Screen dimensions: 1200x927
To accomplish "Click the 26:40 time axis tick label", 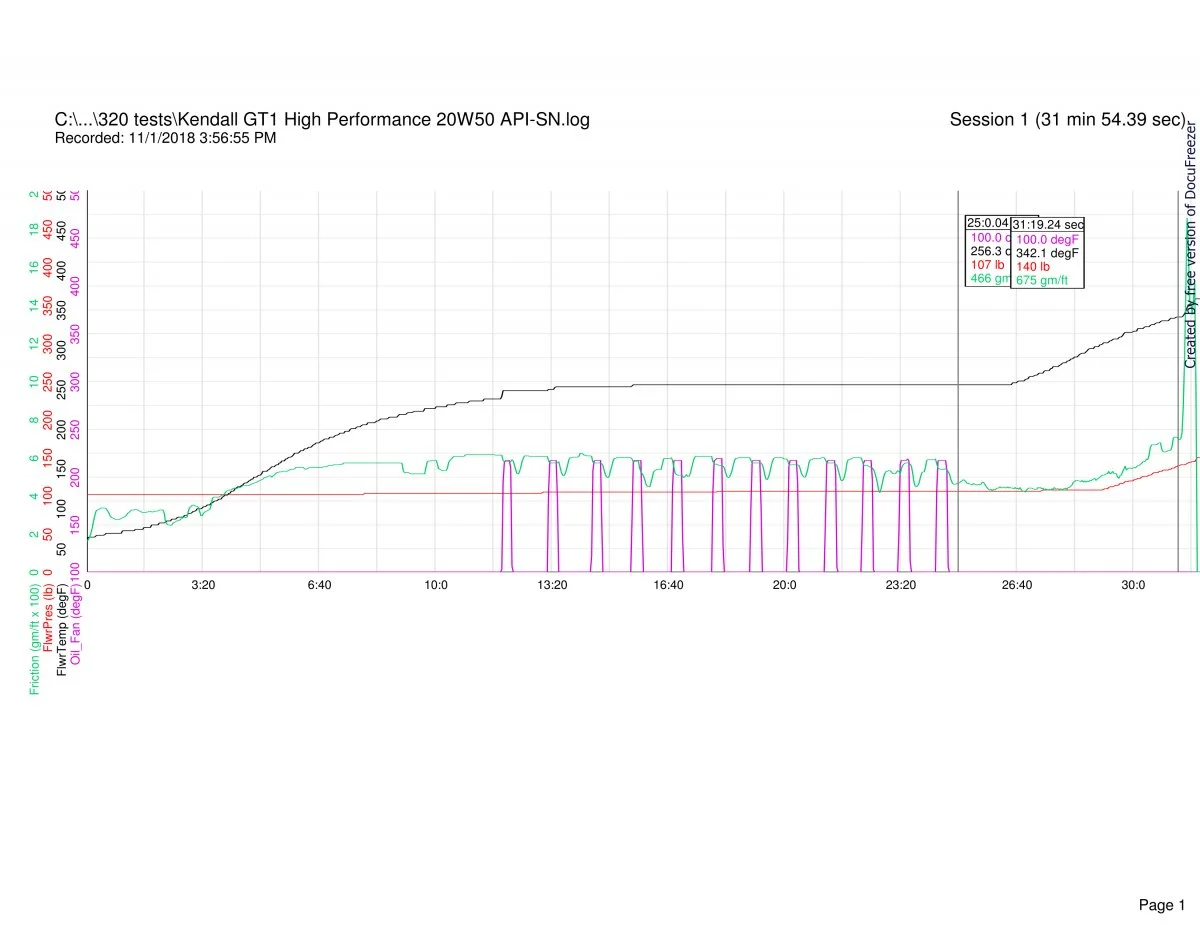I will click(x=1016, y=584).
